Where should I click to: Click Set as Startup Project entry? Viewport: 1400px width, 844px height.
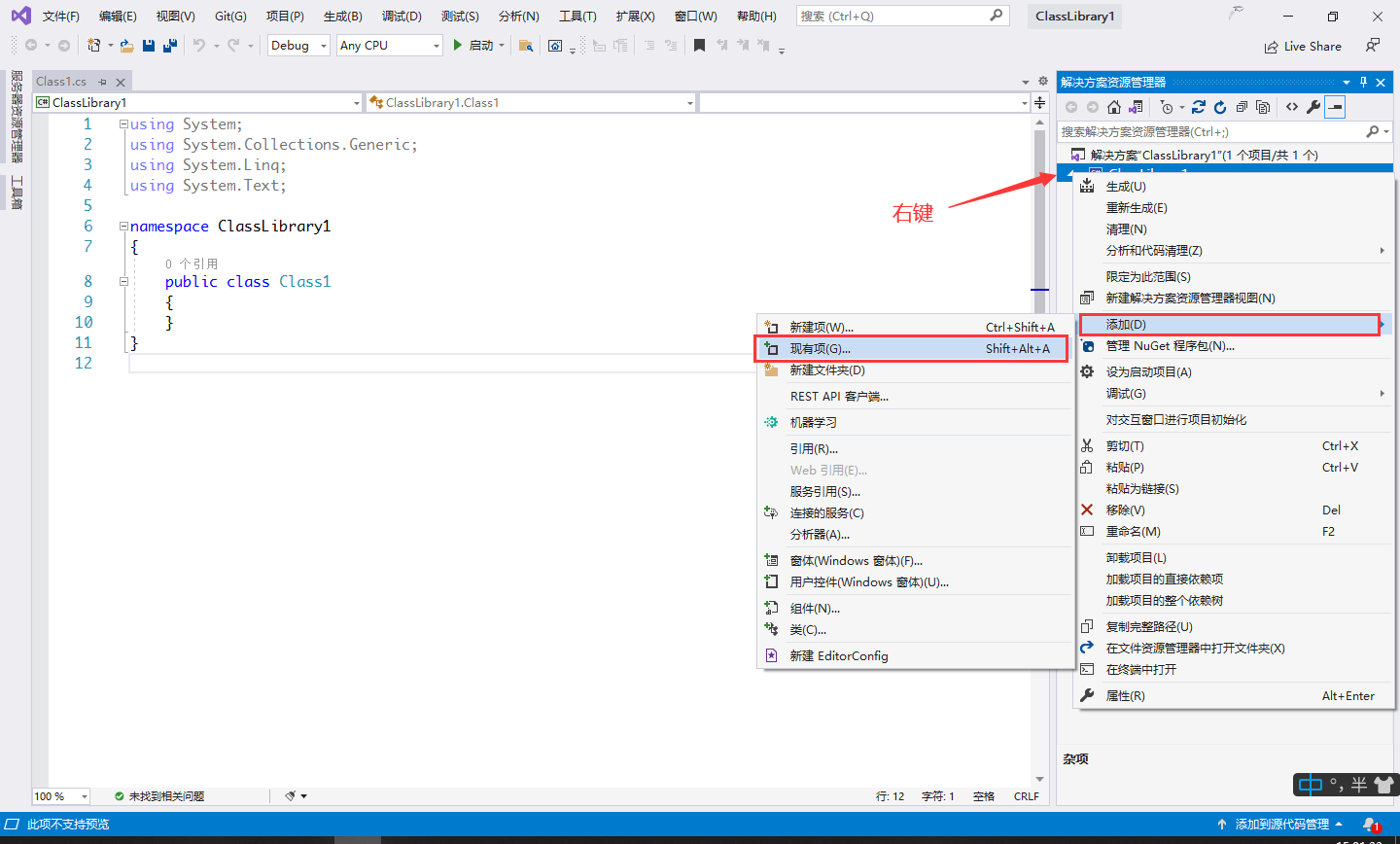tap(1235, 371)
